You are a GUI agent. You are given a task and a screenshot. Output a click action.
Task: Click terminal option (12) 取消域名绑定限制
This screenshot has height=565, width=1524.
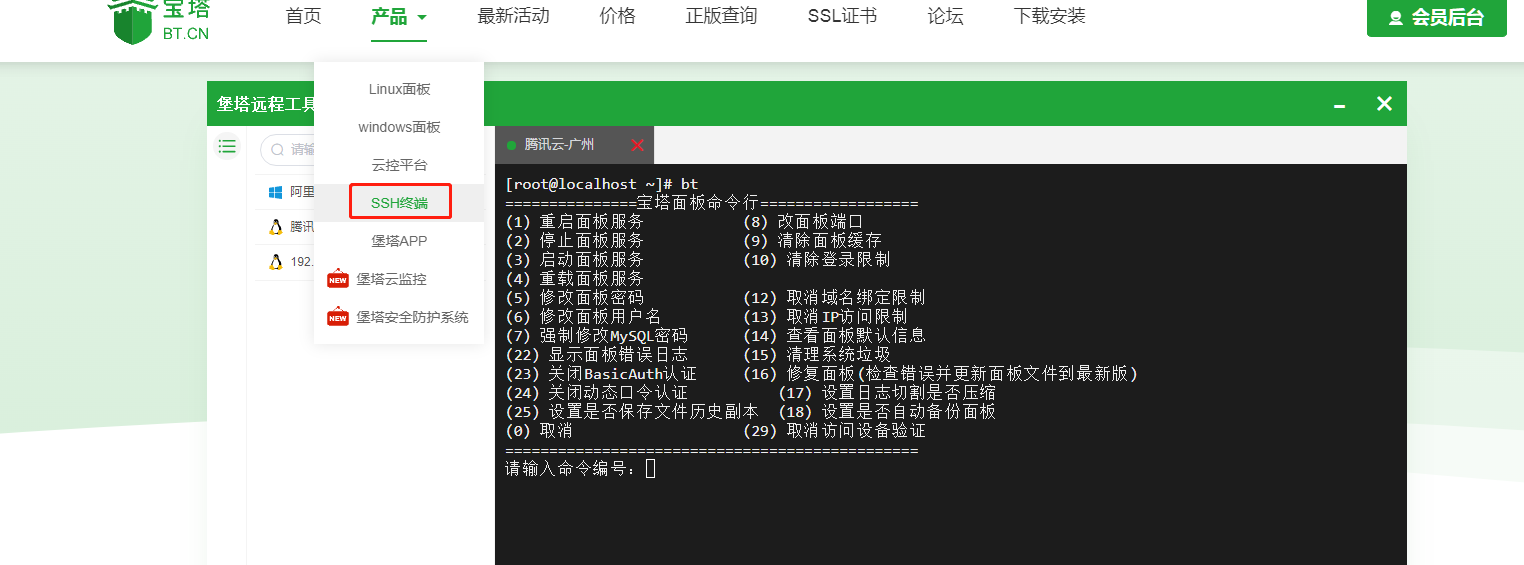coord(834,298)
